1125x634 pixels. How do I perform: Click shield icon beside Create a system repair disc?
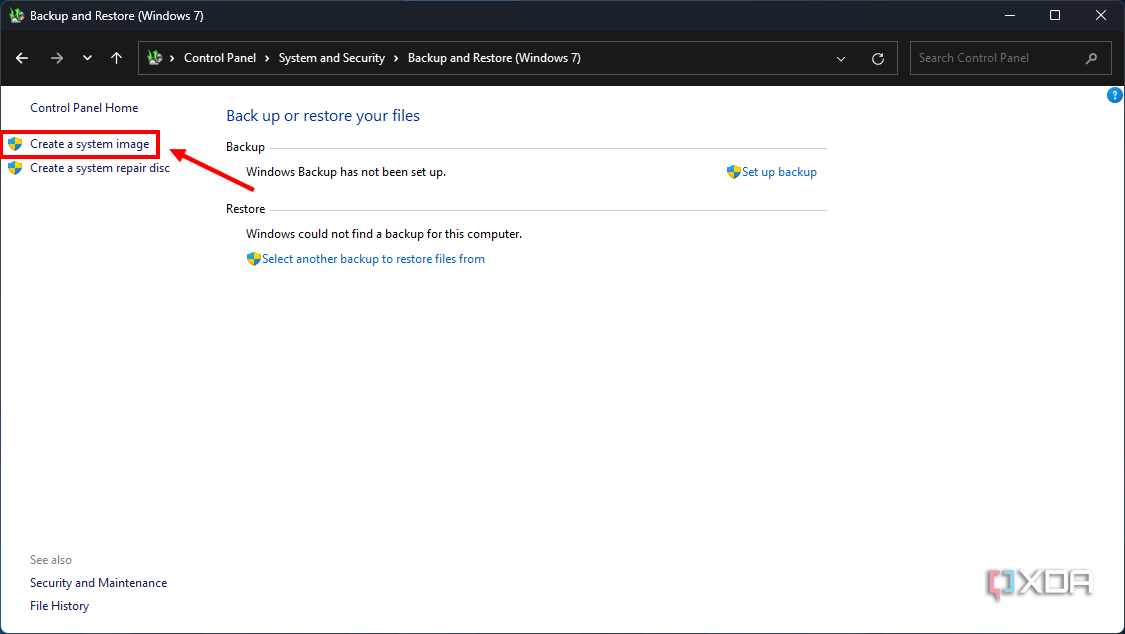(15, 168)
